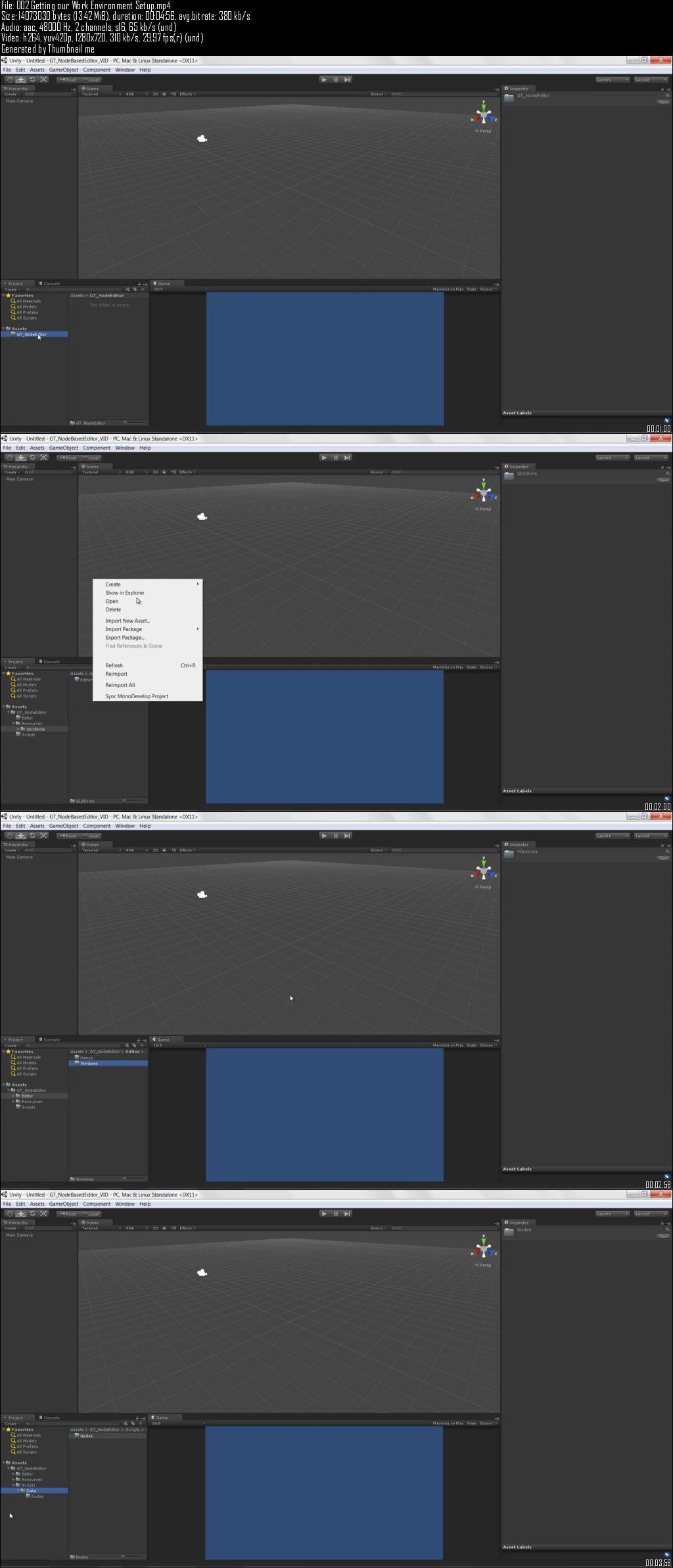Open the GameObject menu in the 00:02:00 frame
The width and height of the screenshot is (673, 1568).
(x=64, y=448)
